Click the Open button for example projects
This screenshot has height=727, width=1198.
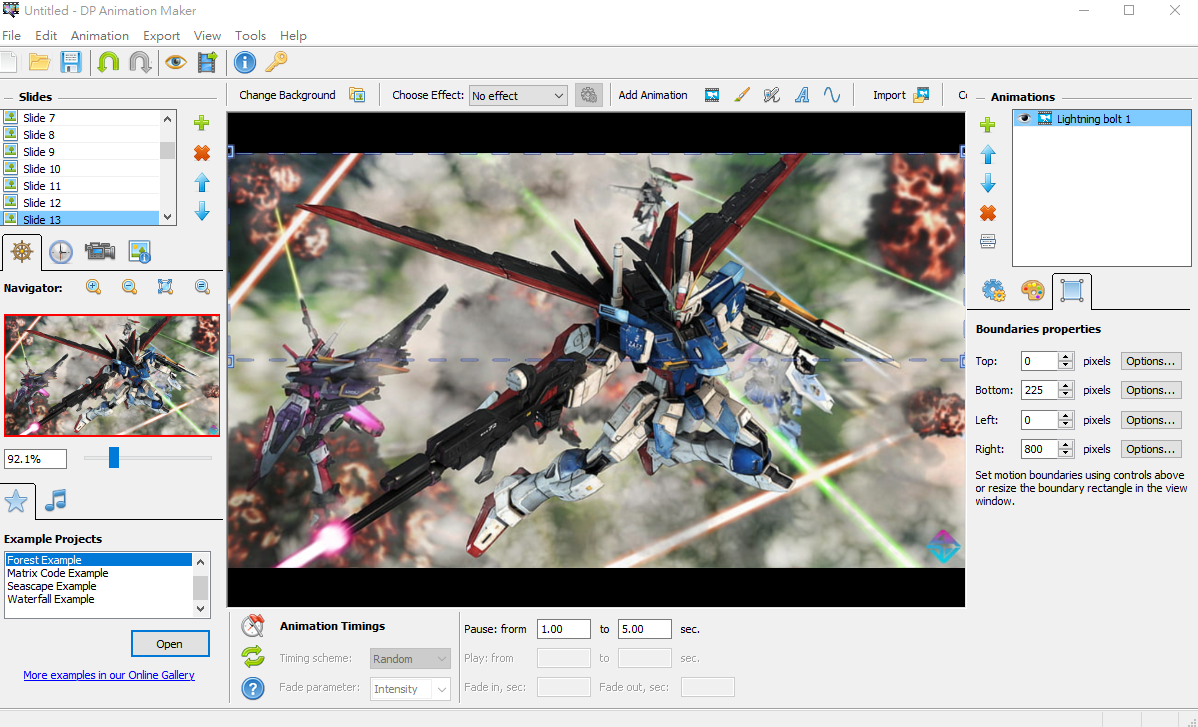(x=170, y=644)
